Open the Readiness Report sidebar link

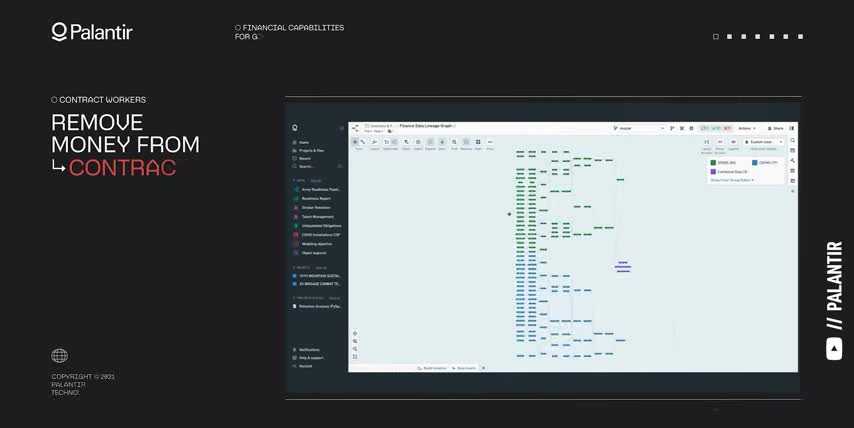[x=315, y=198]
